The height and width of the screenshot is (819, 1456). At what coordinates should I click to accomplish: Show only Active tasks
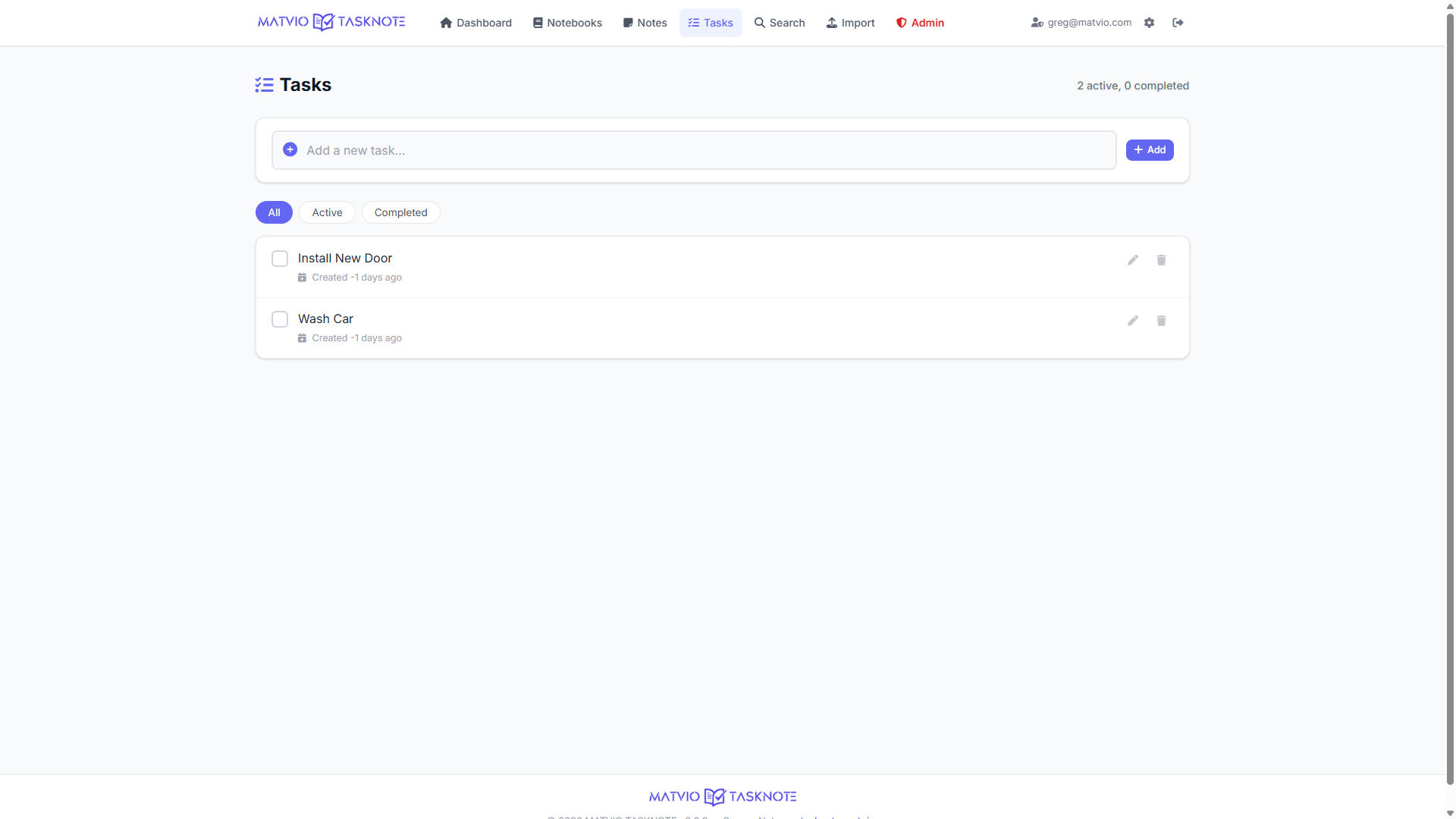[x=327, y=212]
